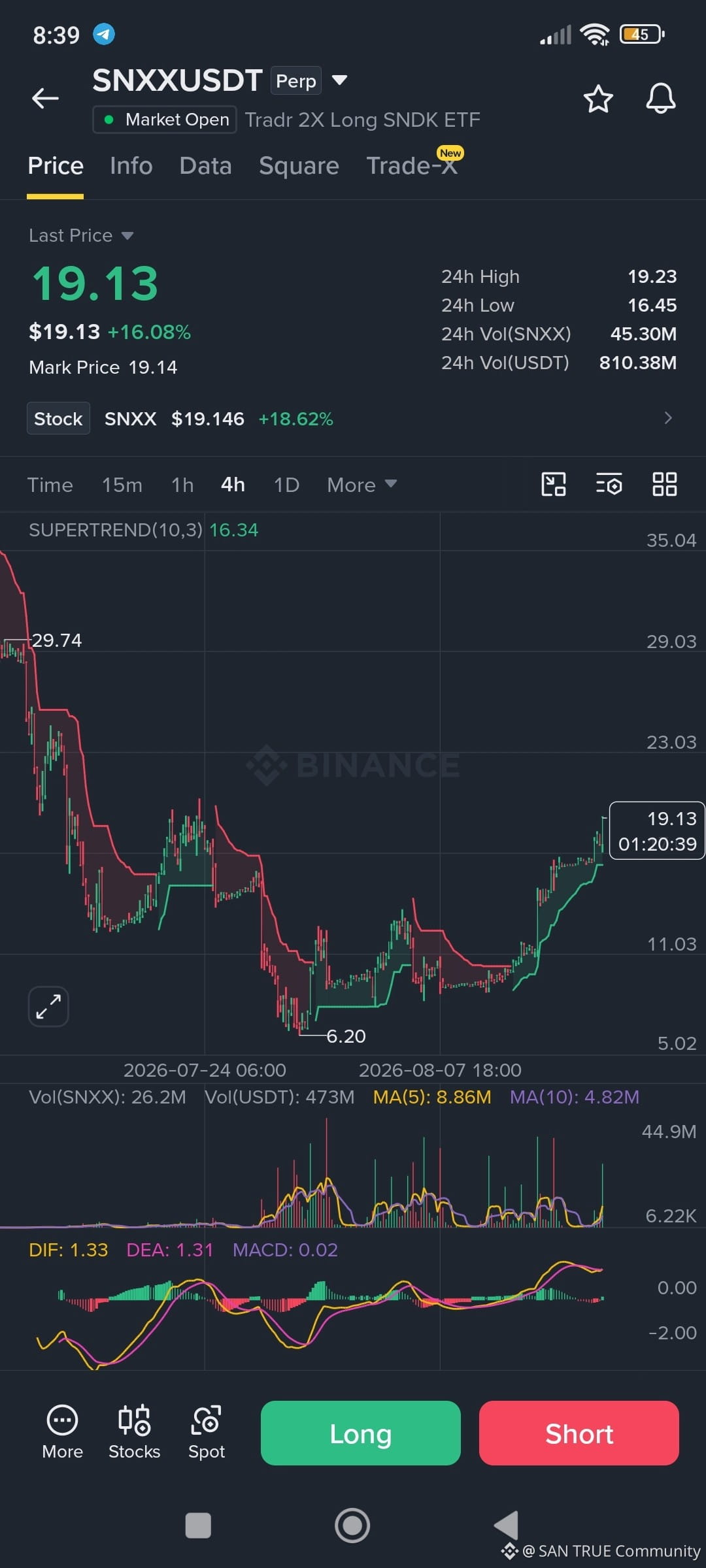Screen dimensions: 706x1568
Task: Tap the DEA: 1.31 MACD label
Action: point(170,1250)
